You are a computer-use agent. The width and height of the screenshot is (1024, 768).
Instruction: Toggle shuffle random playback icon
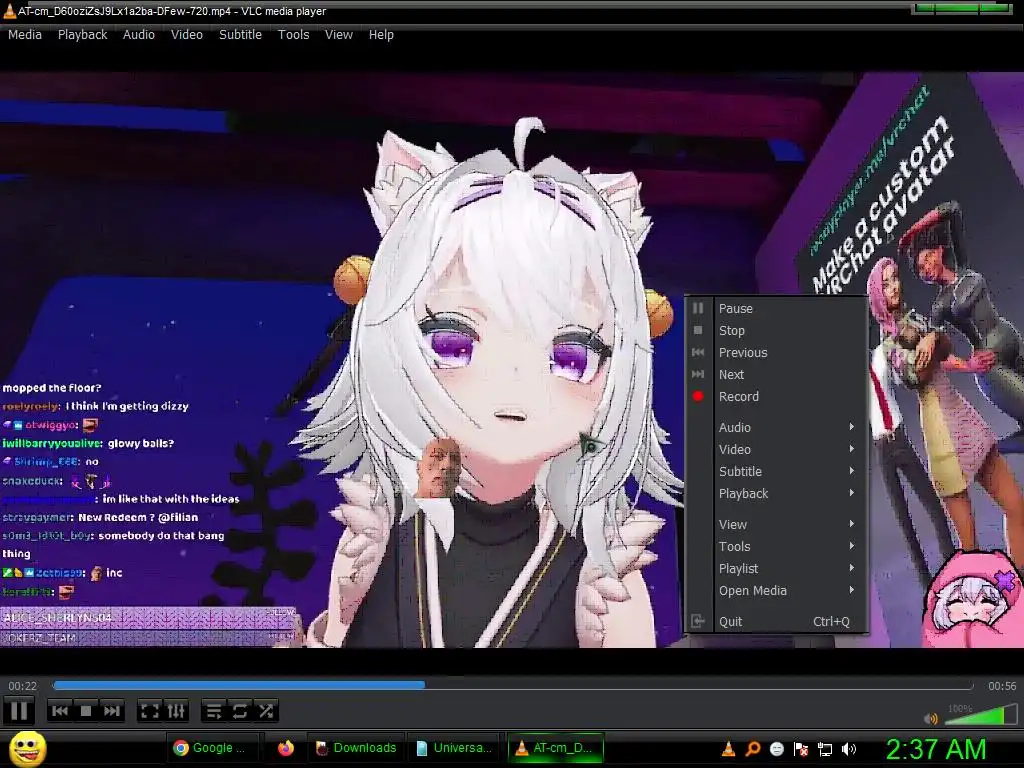tap(266, 711)
